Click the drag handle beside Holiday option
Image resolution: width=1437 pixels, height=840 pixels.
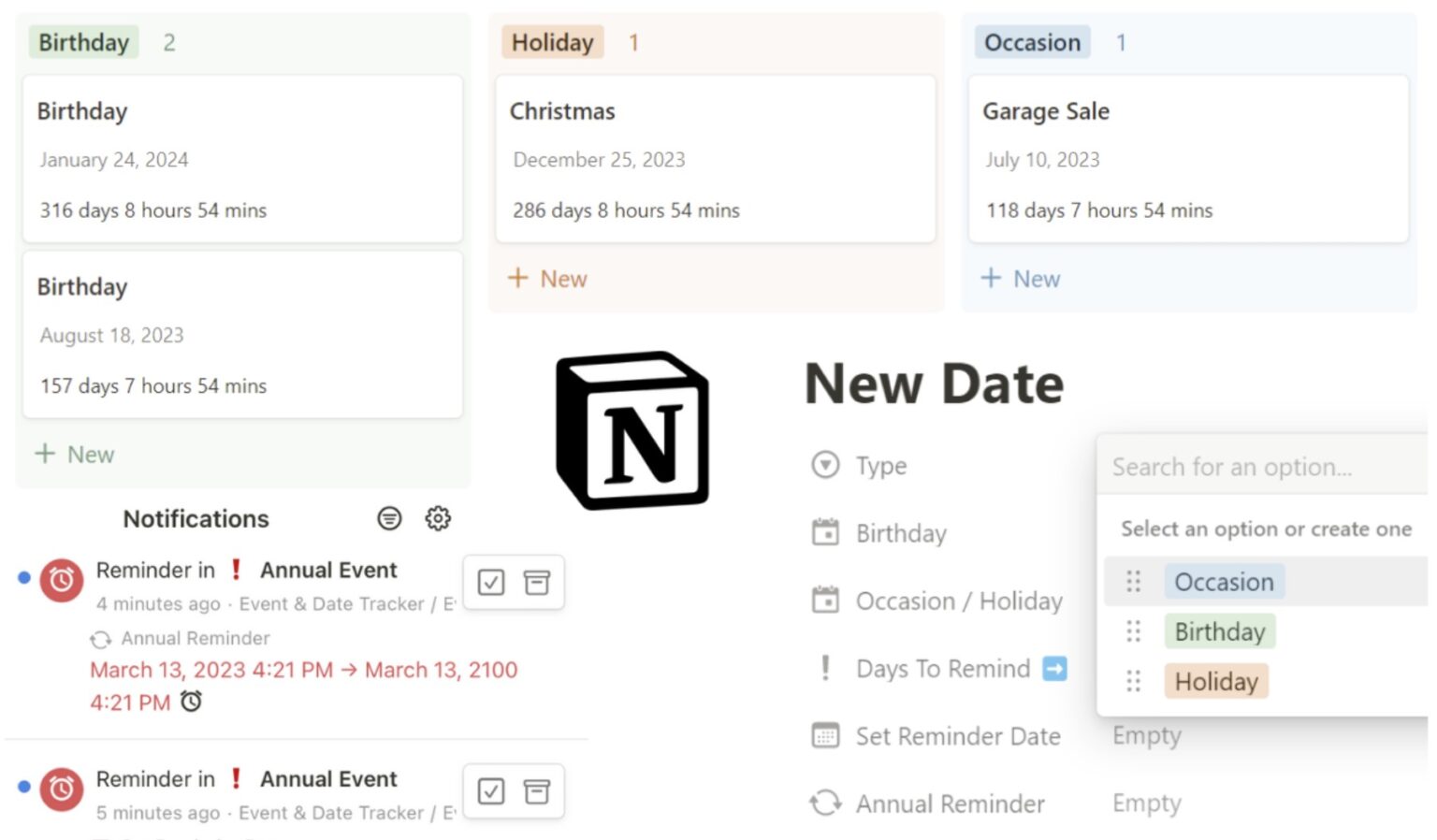point(1133,681)
